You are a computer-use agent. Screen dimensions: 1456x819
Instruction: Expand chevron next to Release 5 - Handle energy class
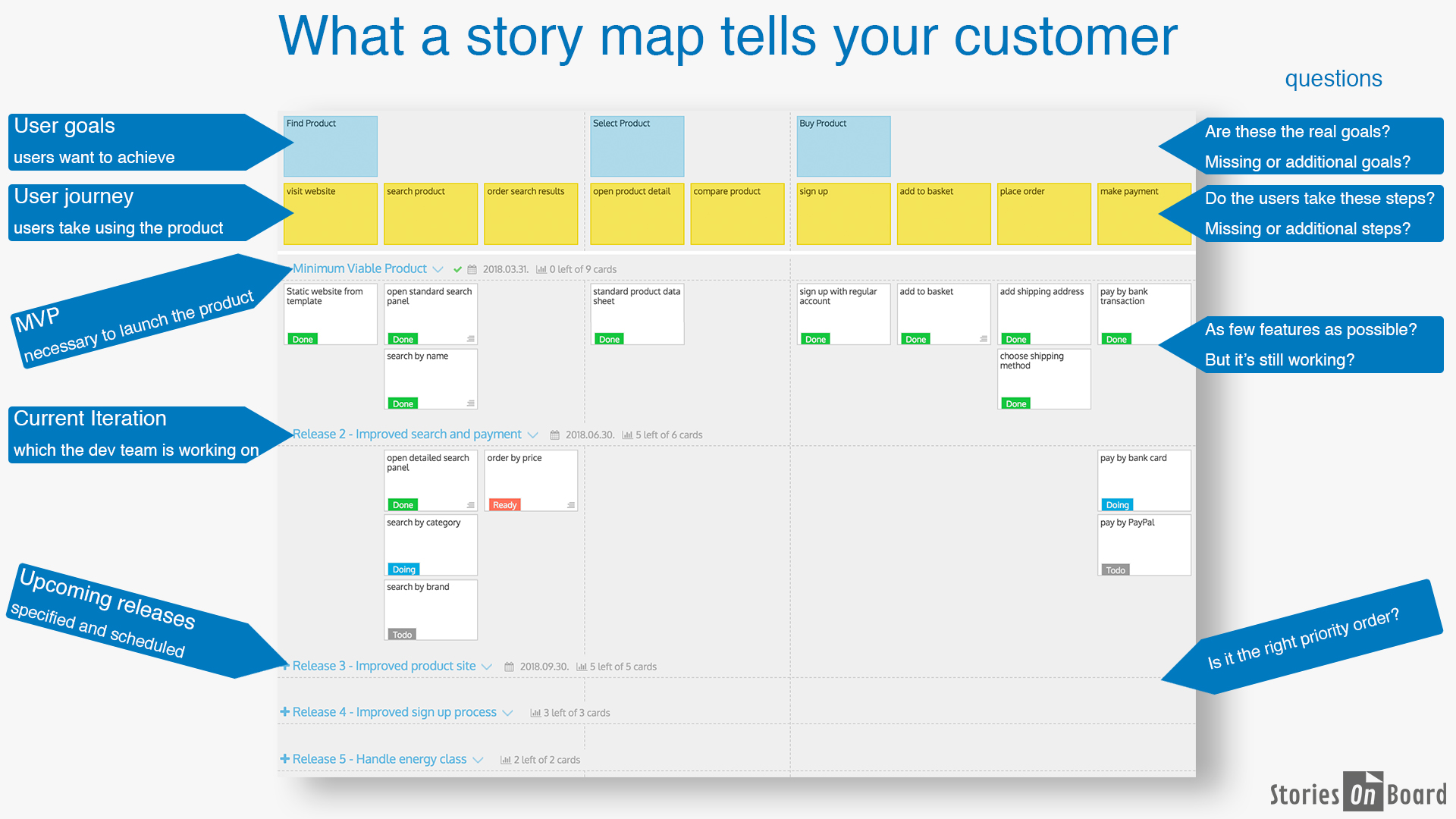click(478, 760)
